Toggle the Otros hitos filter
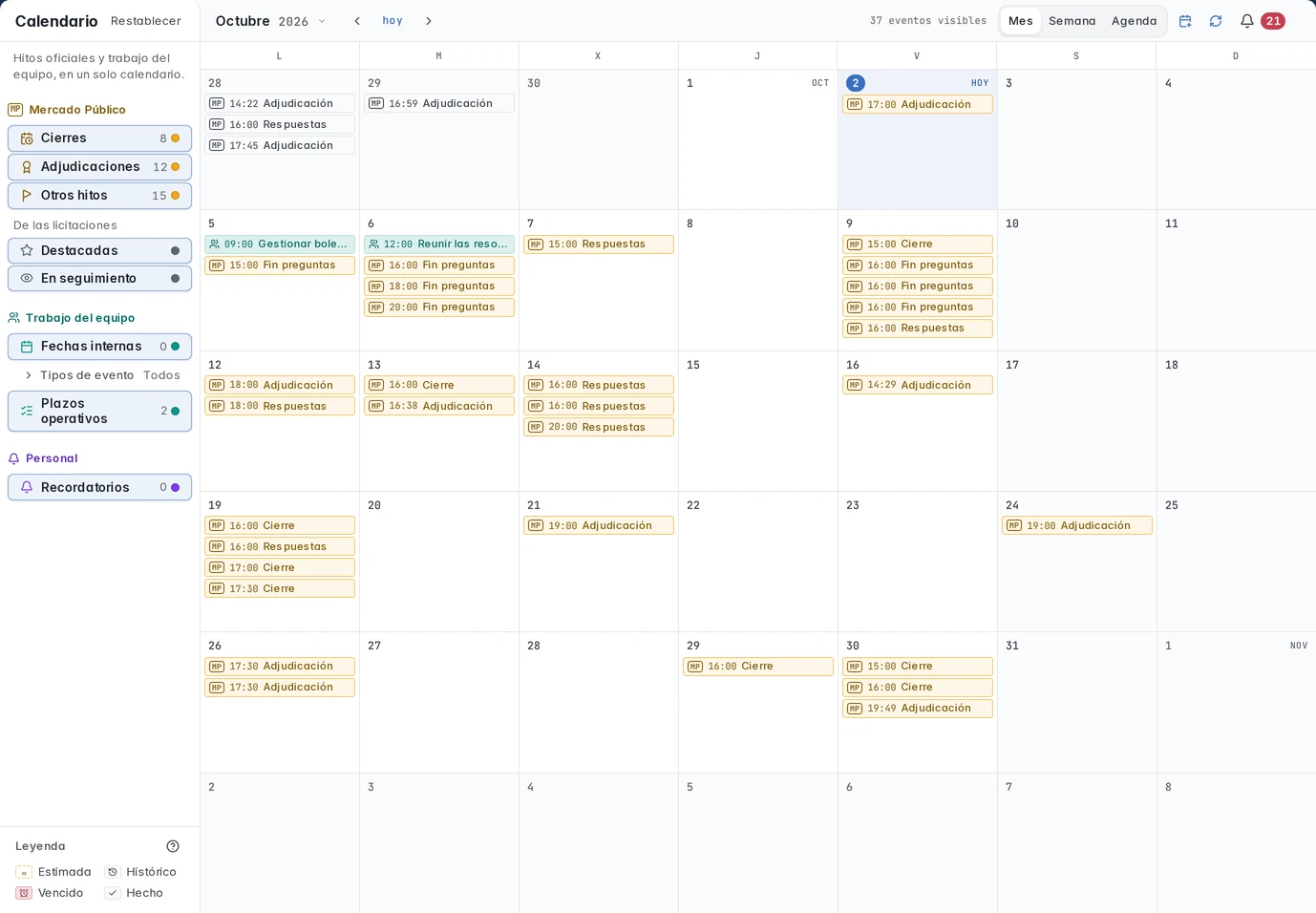The image size is (1316, 913). pyautogui.click(x=99, y=196)
